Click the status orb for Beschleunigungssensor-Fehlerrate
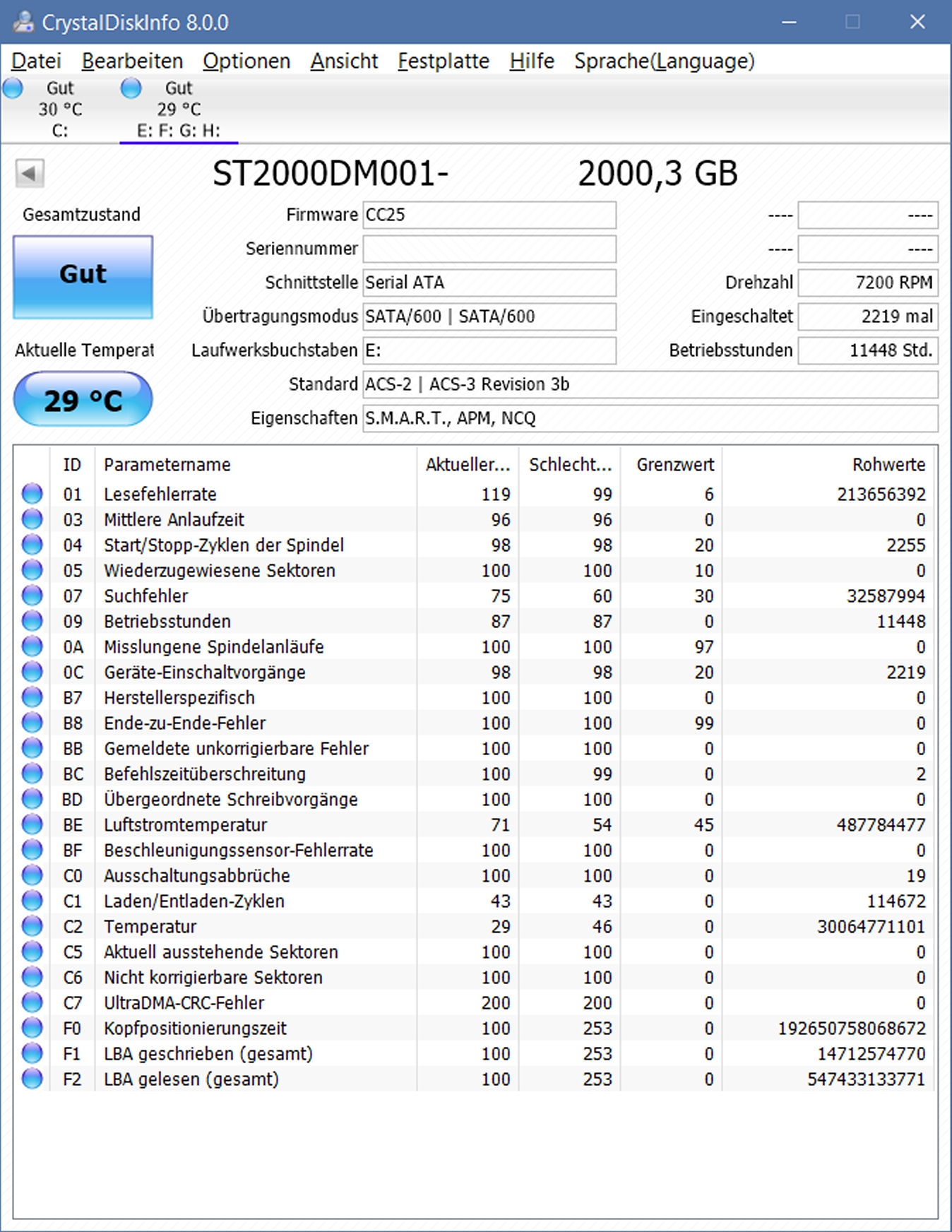The width and height of the screenshot is (952, 1232). pyautogui.click(x=32, y=850)
